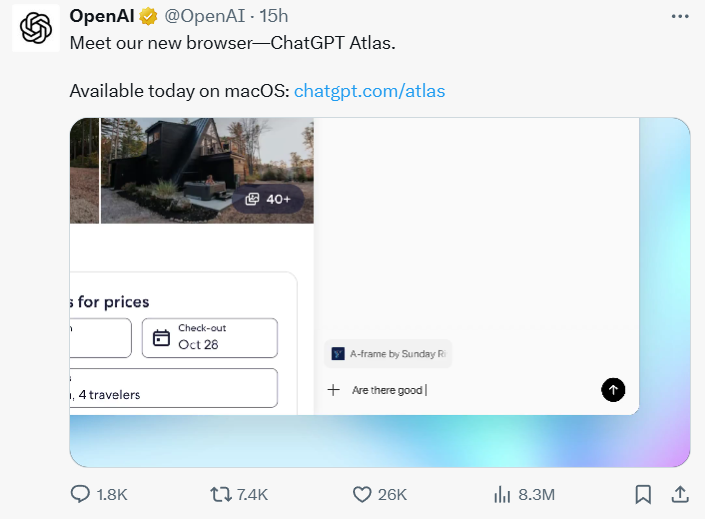View tweet analytics bar-chart icon

504,494
